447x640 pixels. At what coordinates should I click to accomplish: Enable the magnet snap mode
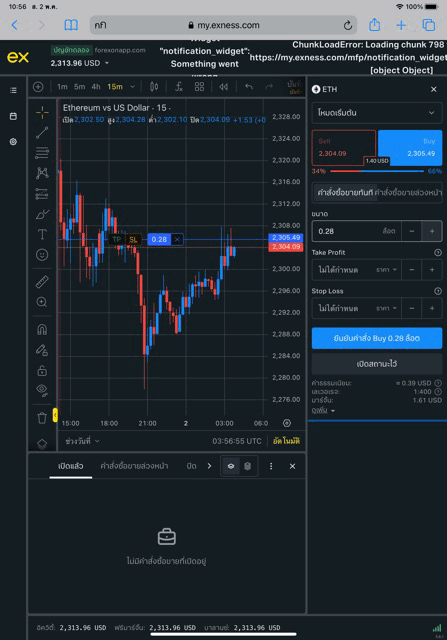tap(42, 329)
